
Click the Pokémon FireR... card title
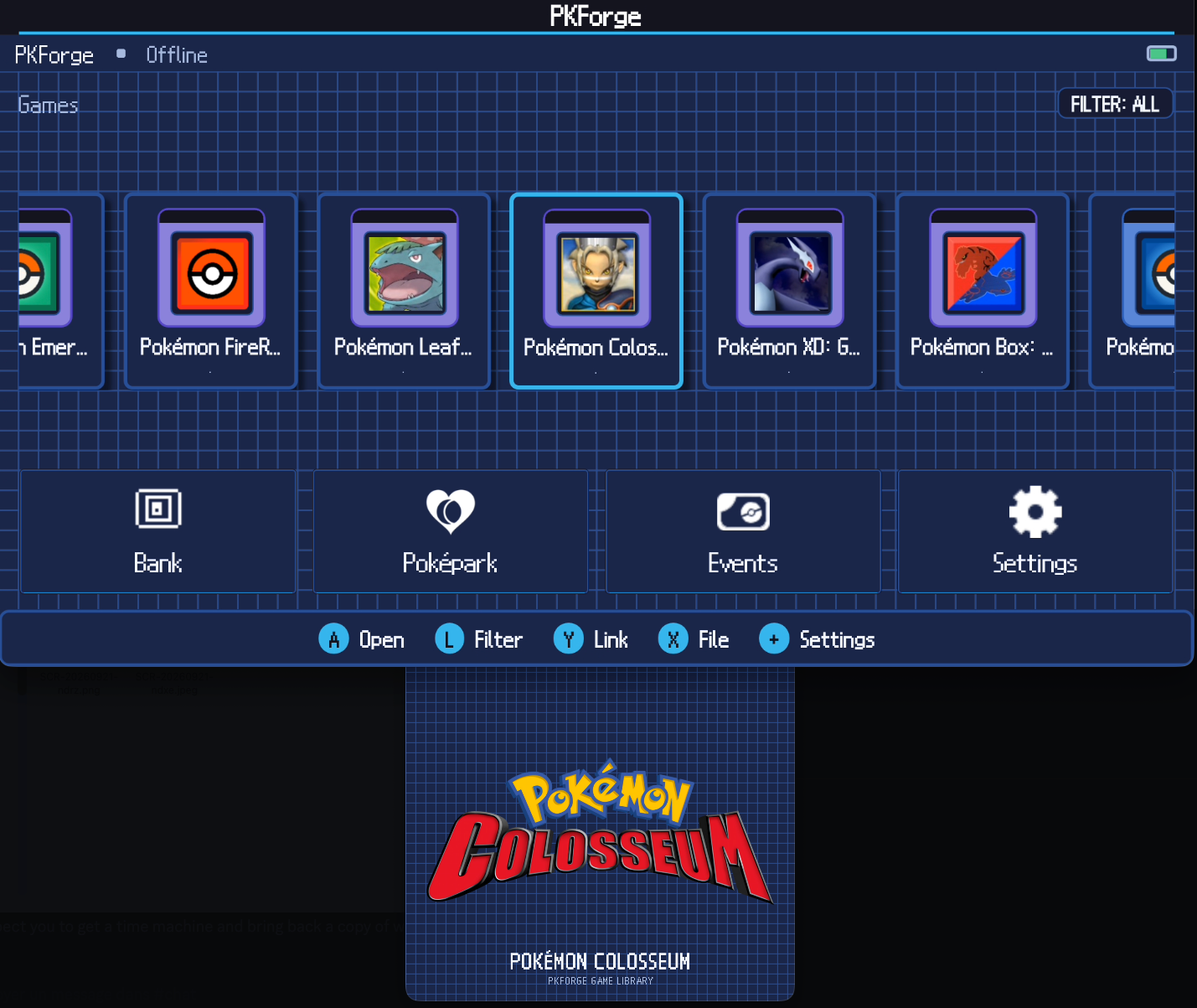pyautogui.click(x=210, y=347)
